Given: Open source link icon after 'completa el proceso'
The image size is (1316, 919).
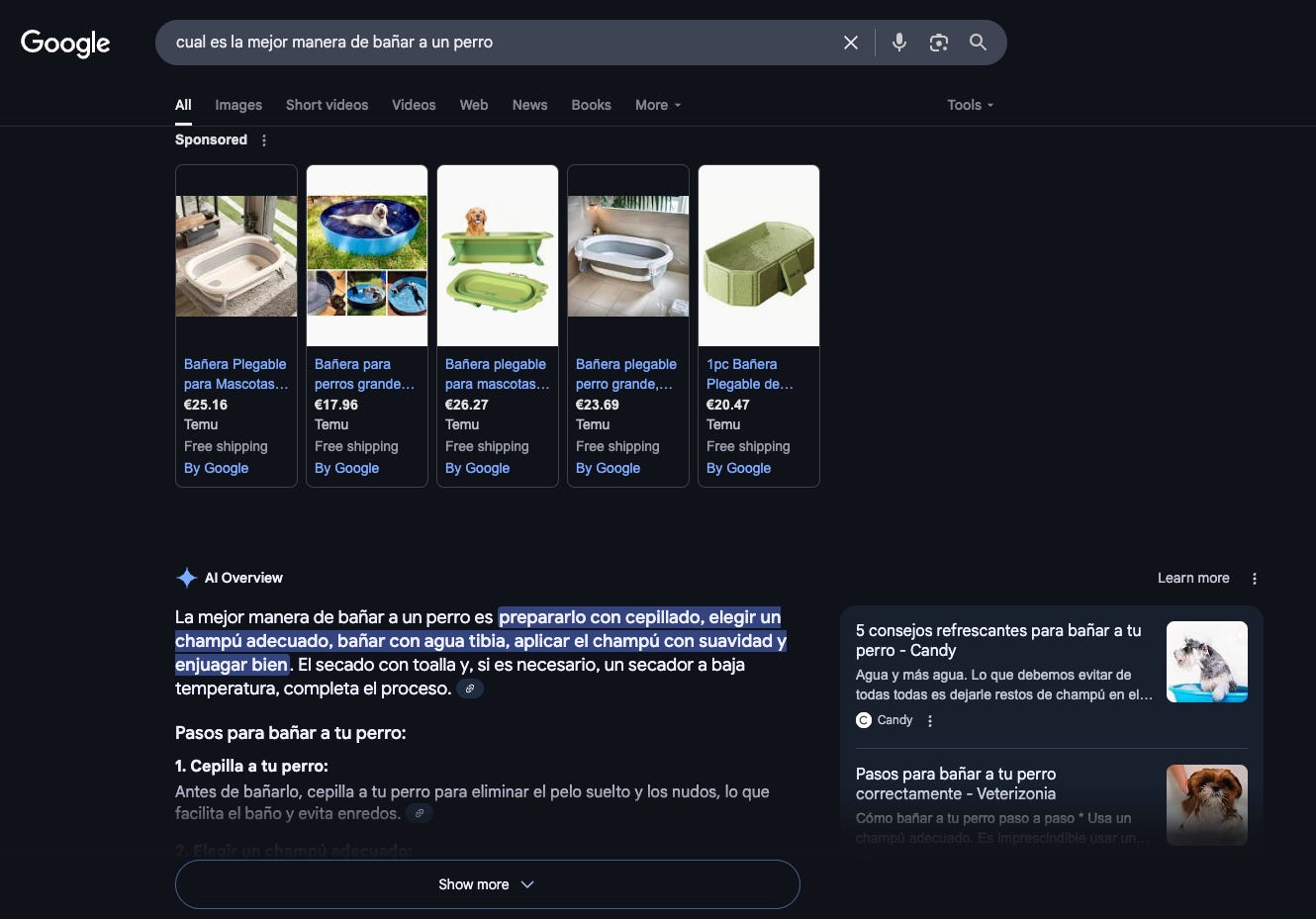Looking at the screenshot, I should (x=470, y=689).
